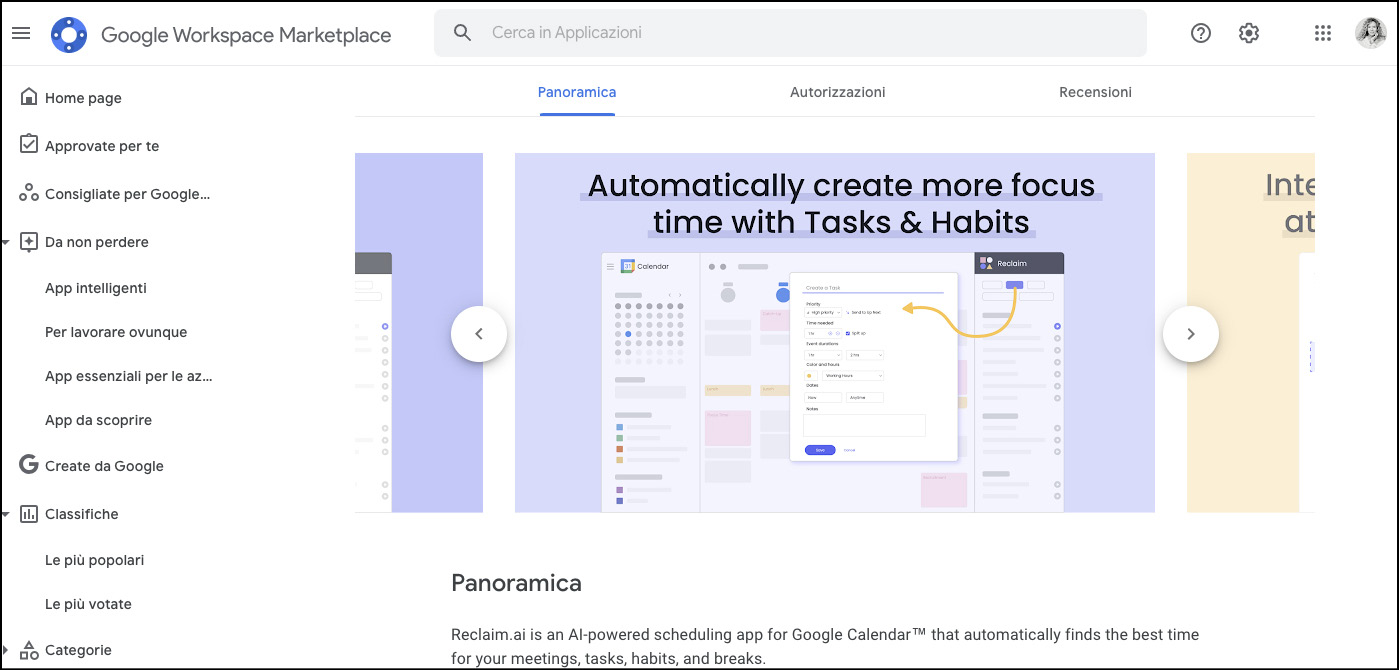Open the Settings gear icon
Screen dimensions: 1399x670
[1249, 33]
